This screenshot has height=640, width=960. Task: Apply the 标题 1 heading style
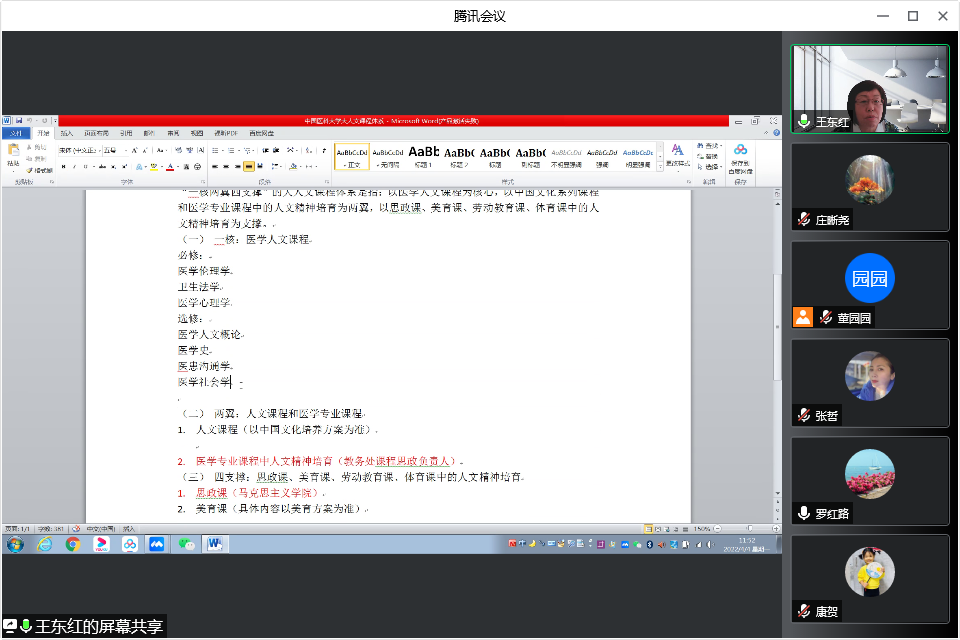click(423, 156)
